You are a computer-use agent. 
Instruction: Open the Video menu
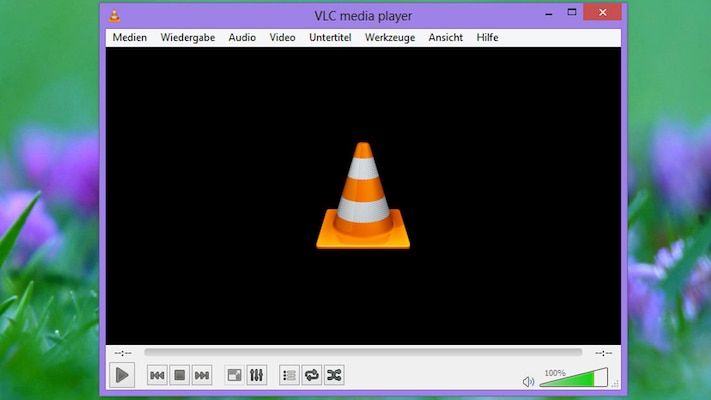282,38
